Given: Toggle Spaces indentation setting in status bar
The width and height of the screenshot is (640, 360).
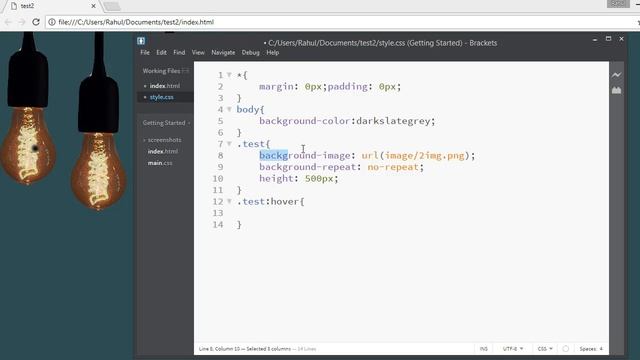Looking at the screenshot, I should 588,349.
